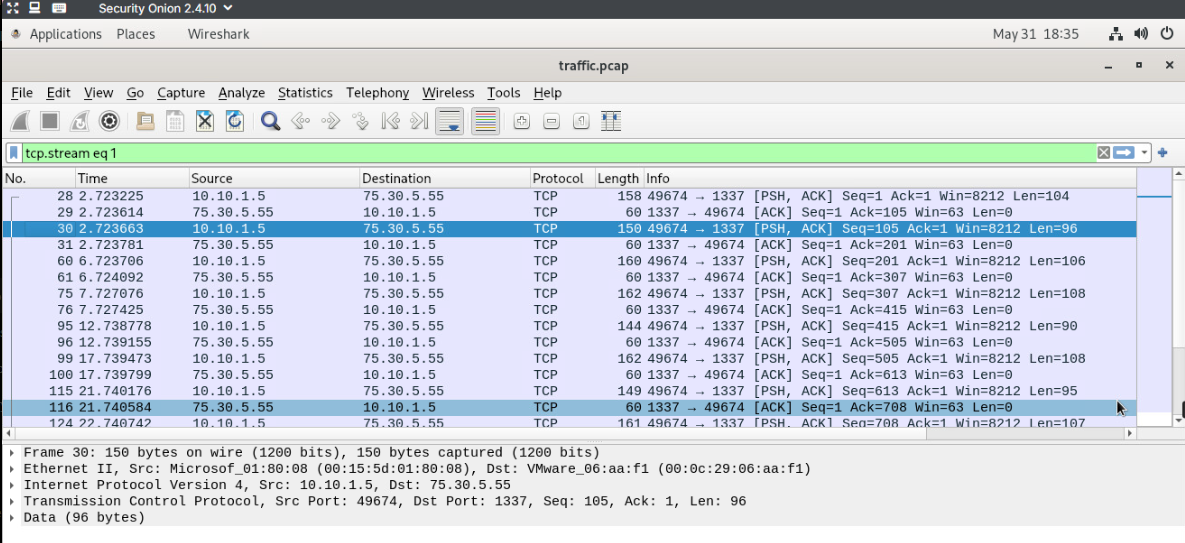Select packet number 116 row
This screenshot has width=1185, height=543.
[x=569, y=408]
